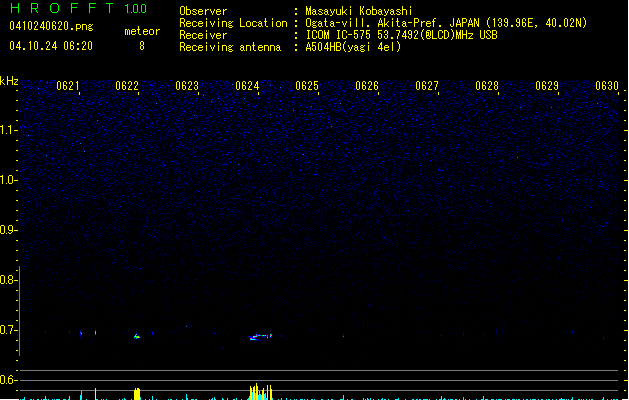629x400 pixels.
Task: Click the Observer label
Action: 203,11
